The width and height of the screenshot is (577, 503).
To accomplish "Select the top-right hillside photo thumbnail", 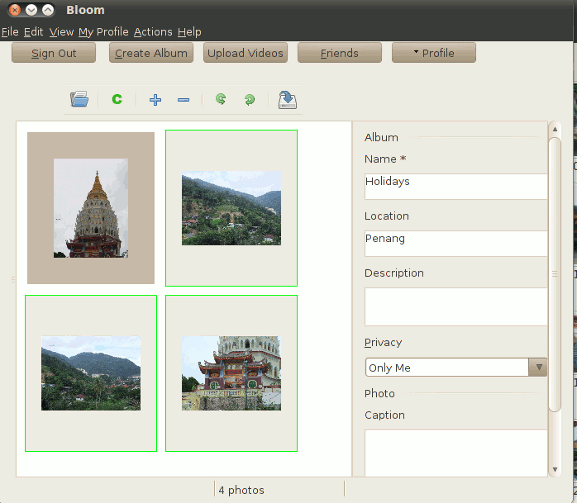I will coord(231,208).
